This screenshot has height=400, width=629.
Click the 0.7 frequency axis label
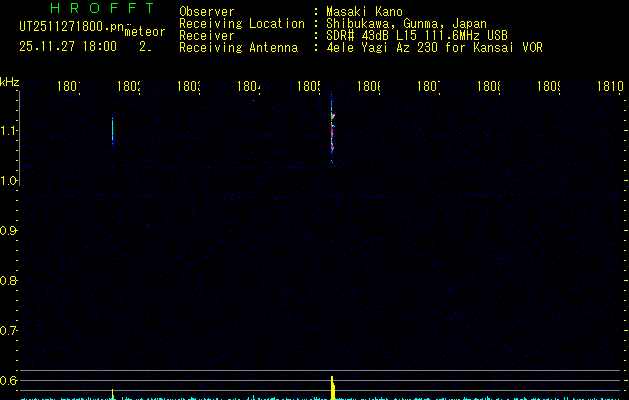tap(9, 331)
